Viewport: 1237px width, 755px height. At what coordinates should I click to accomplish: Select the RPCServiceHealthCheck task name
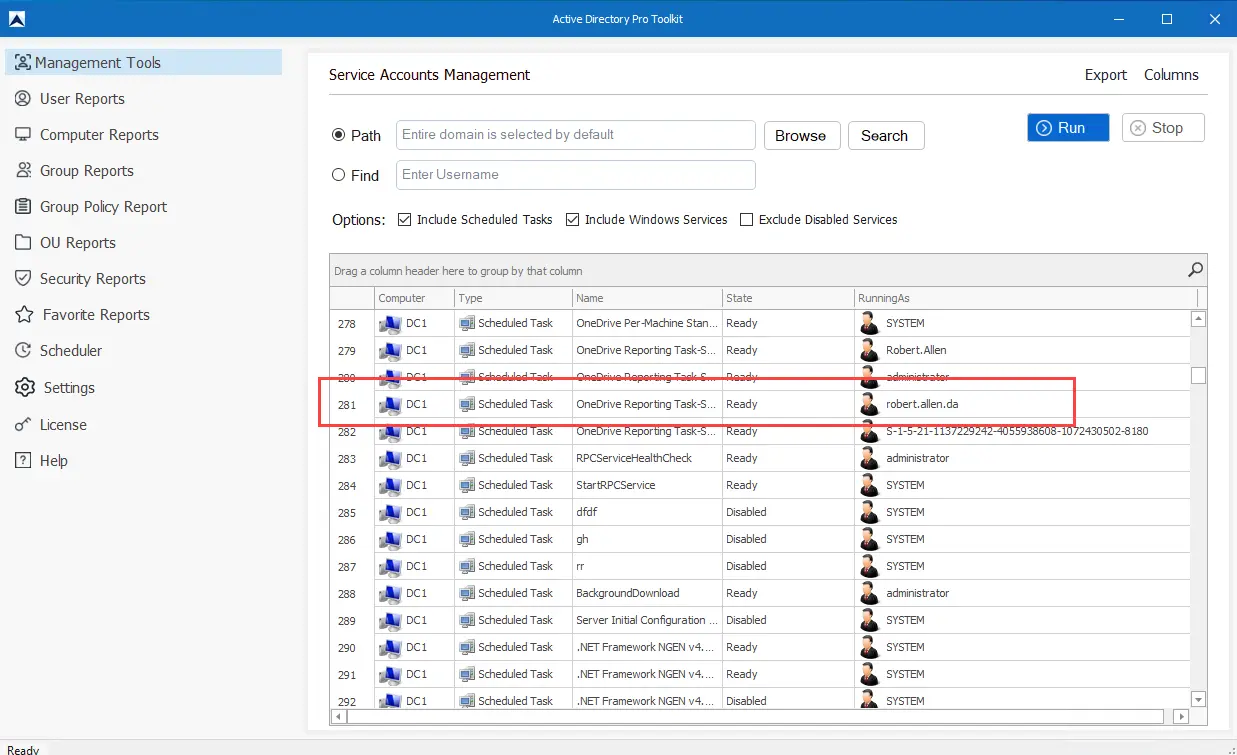click(x=634, y=458)
